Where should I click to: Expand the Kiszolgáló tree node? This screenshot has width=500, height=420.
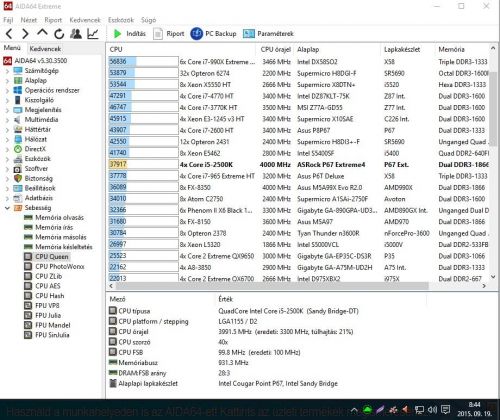point(7,100)
